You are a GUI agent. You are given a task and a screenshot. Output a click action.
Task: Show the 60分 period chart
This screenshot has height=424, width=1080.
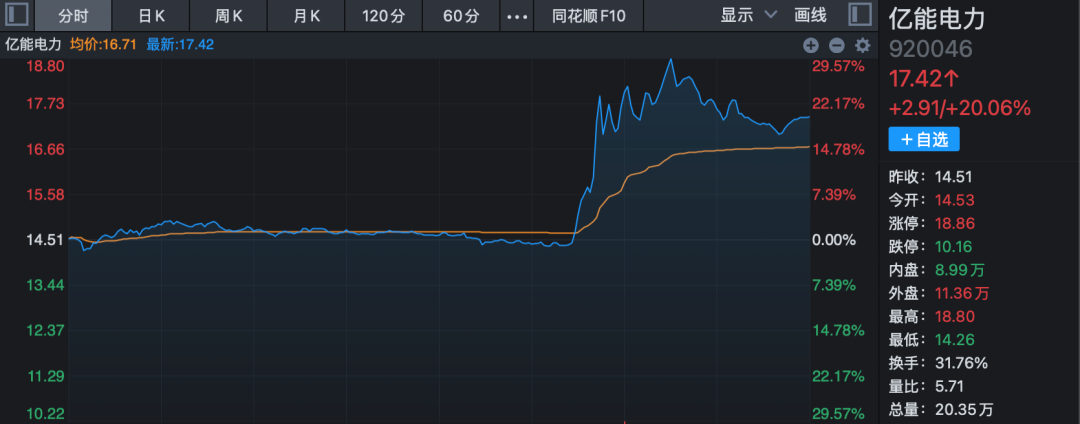pos(460,16)
